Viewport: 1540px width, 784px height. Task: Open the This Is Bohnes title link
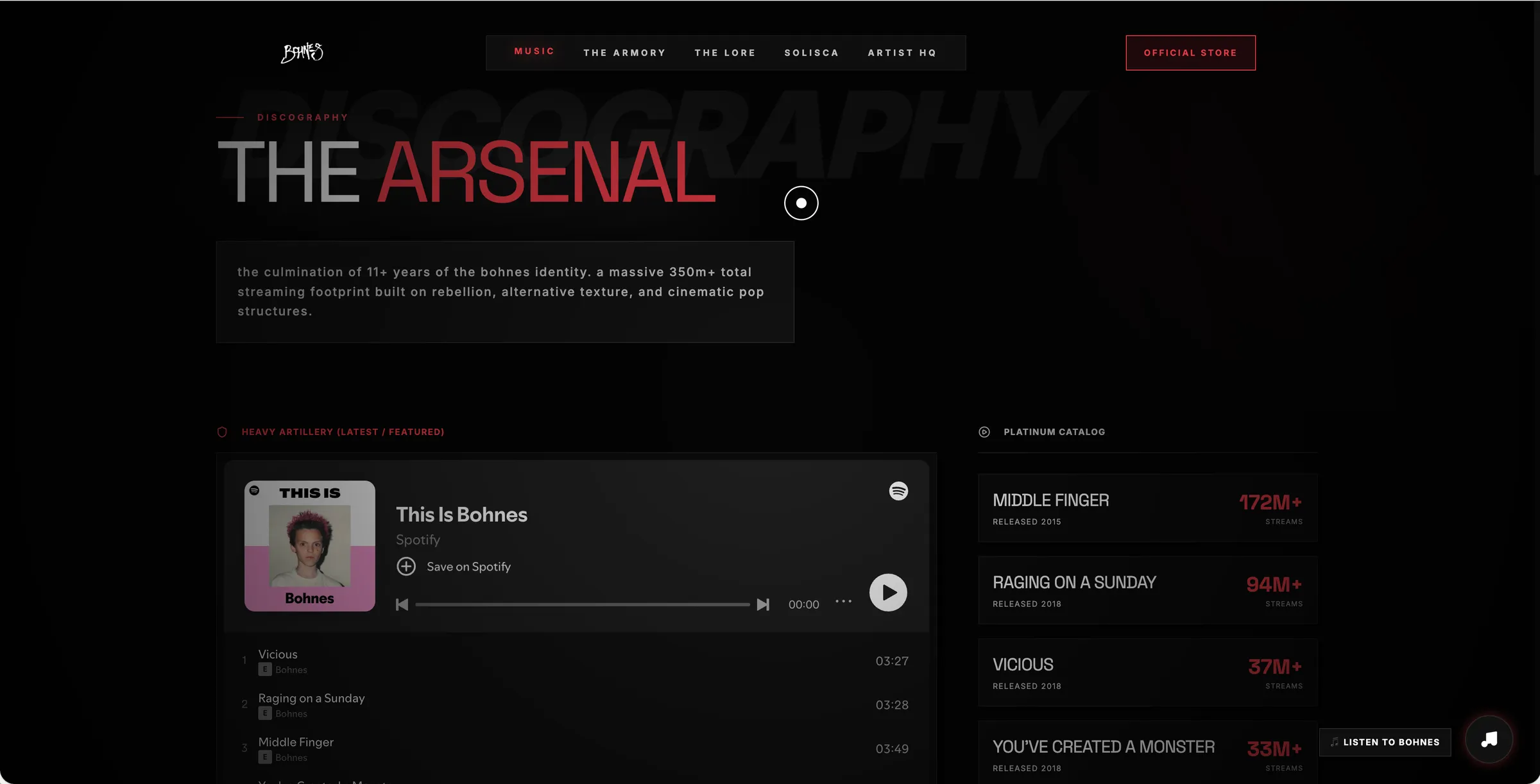click(x=461, y=515)
